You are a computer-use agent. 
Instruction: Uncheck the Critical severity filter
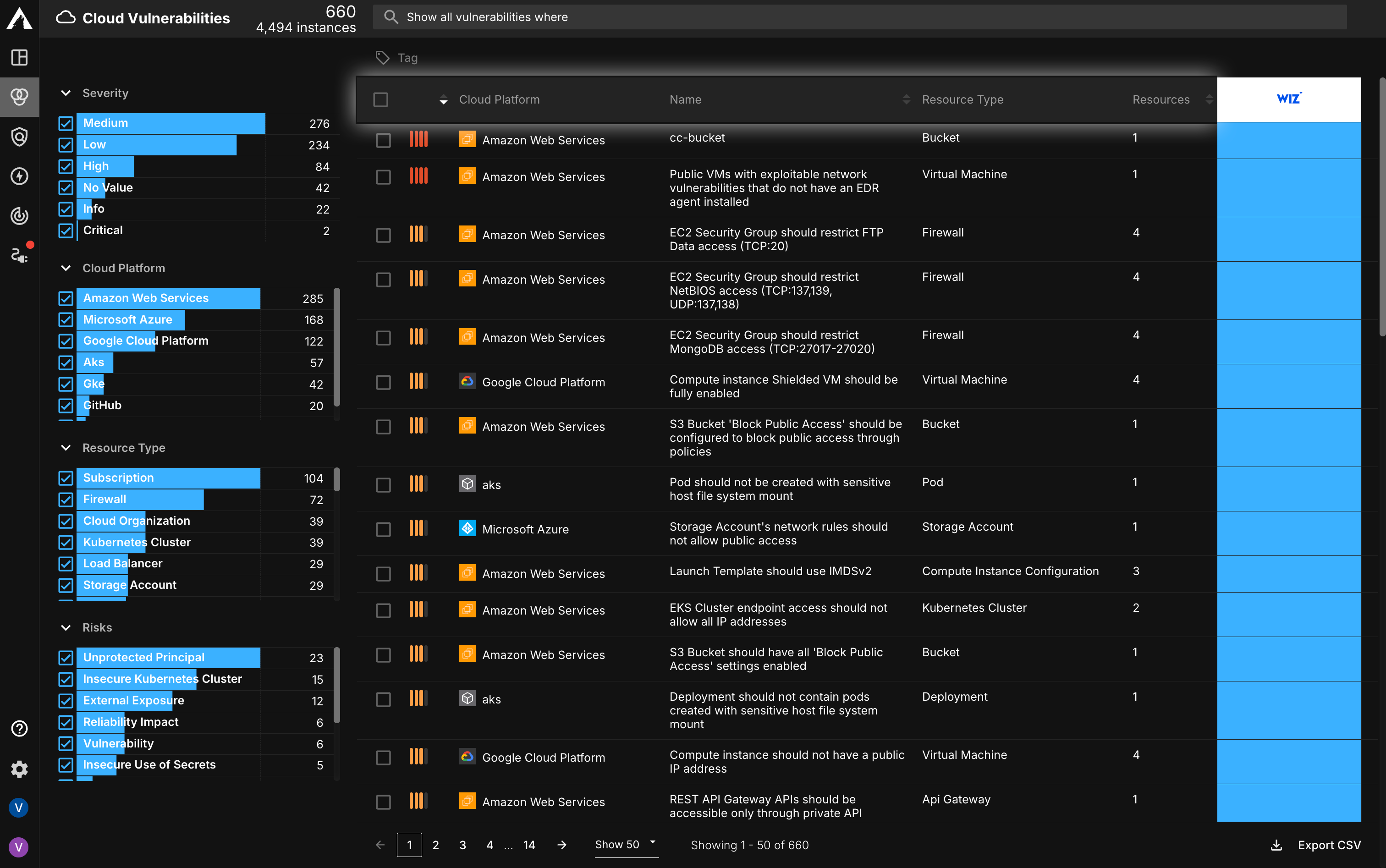coord(66,230)
